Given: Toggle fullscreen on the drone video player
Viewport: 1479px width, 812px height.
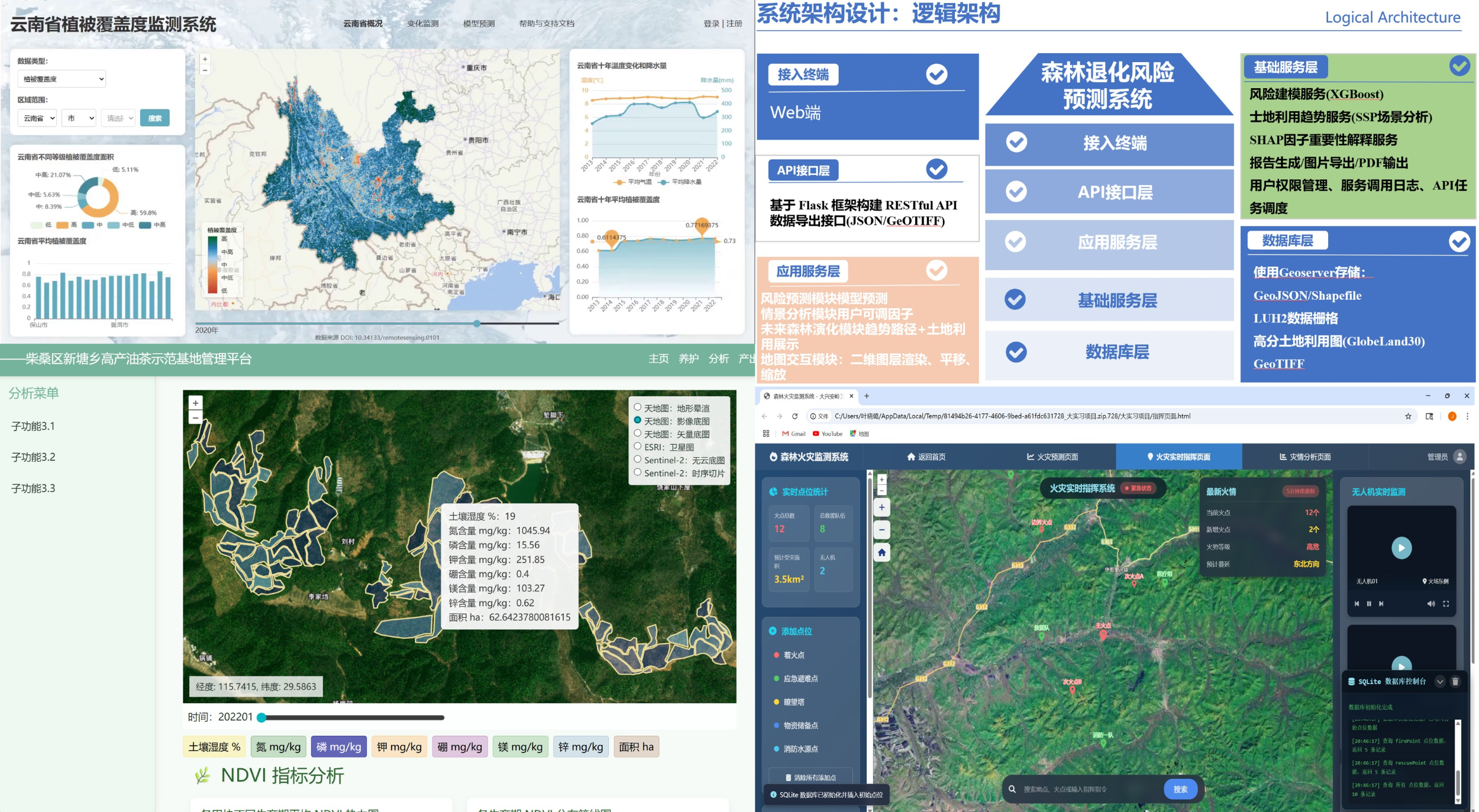Looking at the screenshot, I should click(1446, 604).
